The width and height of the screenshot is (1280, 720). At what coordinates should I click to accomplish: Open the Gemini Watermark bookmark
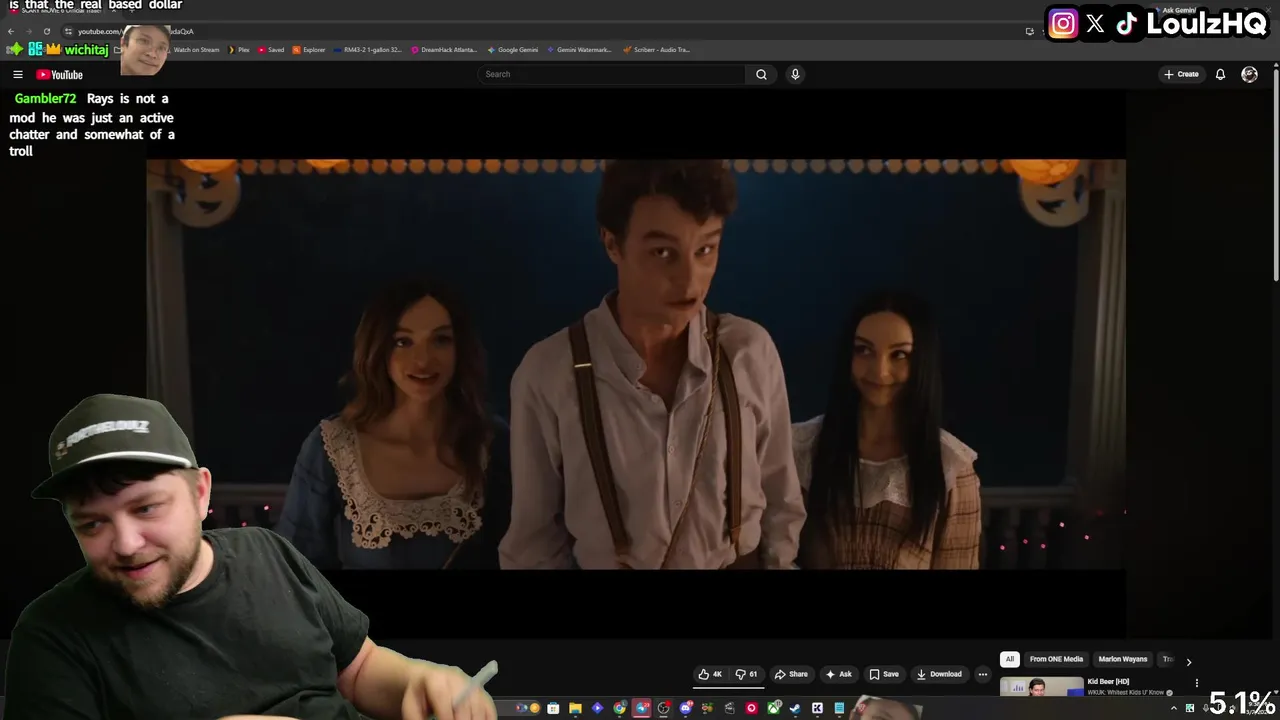tap(580, 50)
